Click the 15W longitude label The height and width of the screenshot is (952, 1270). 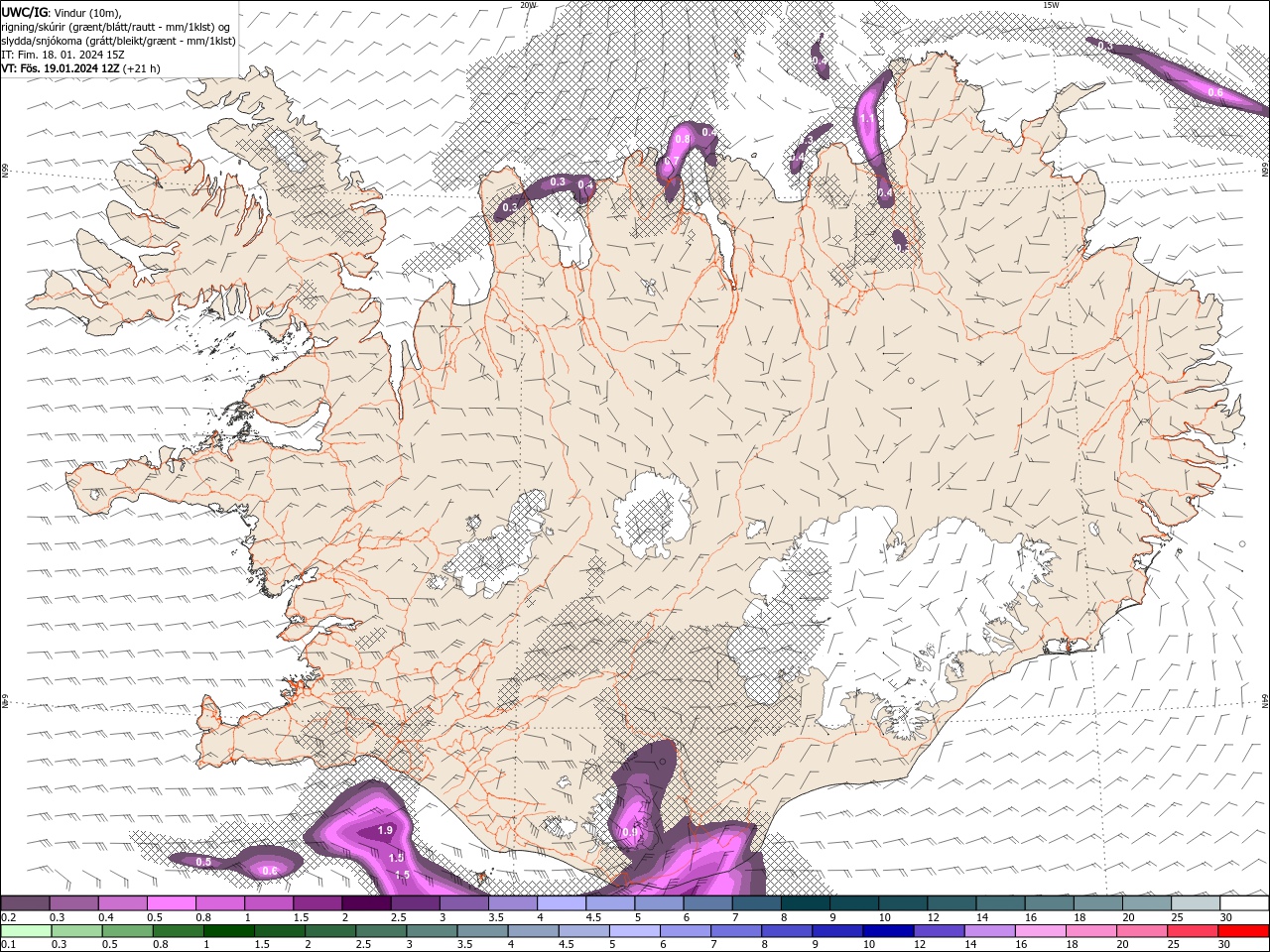tap(1051, 5)
